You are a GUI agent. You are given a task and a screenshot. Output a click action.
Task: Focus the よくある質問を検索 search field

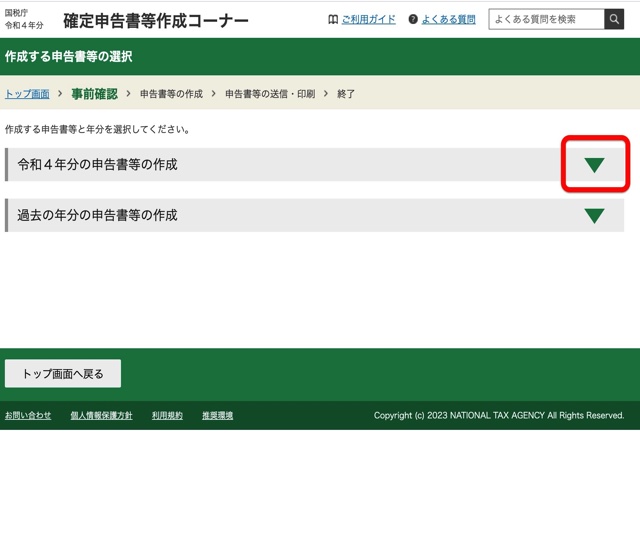point(546,20)
